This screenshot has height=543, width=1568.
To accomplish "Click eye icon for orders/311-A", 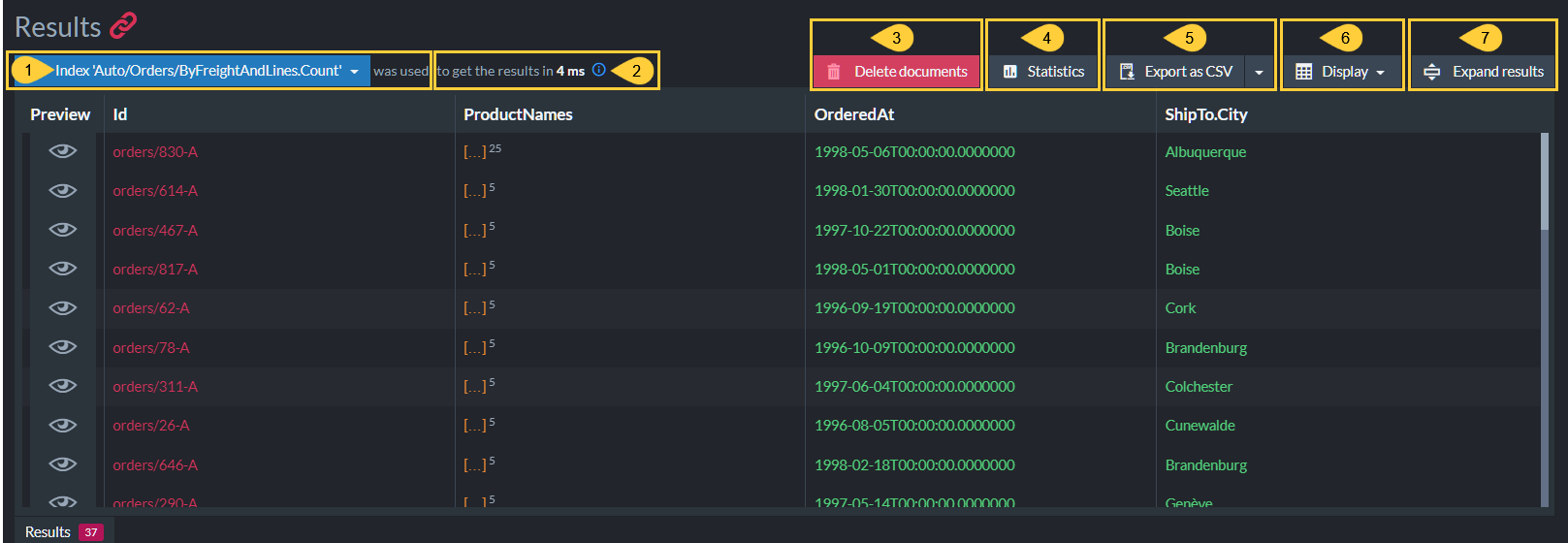I will click(63, 386).
